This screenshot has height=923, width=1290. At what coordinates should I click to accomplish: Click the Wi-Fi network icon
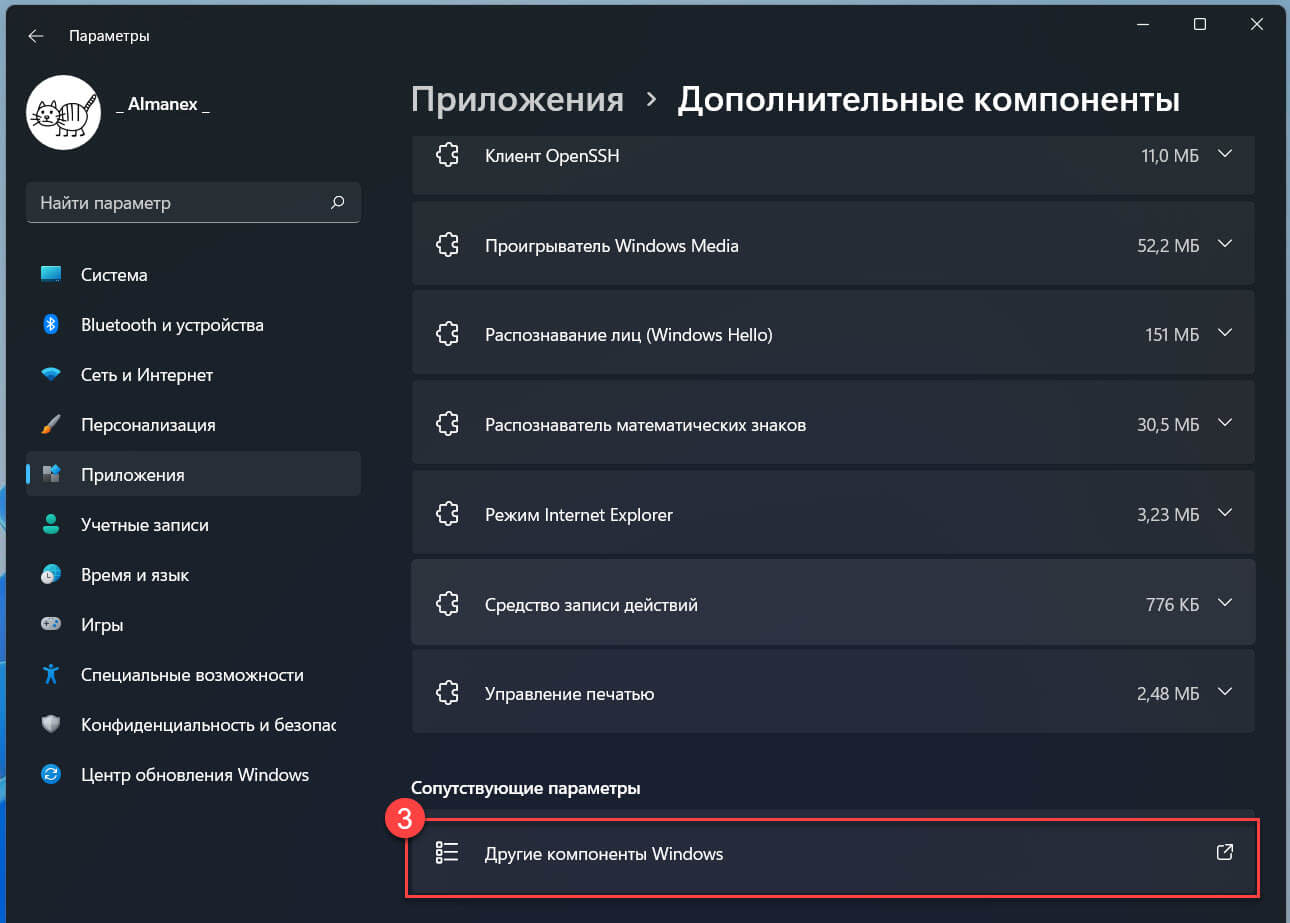(51, 374)
